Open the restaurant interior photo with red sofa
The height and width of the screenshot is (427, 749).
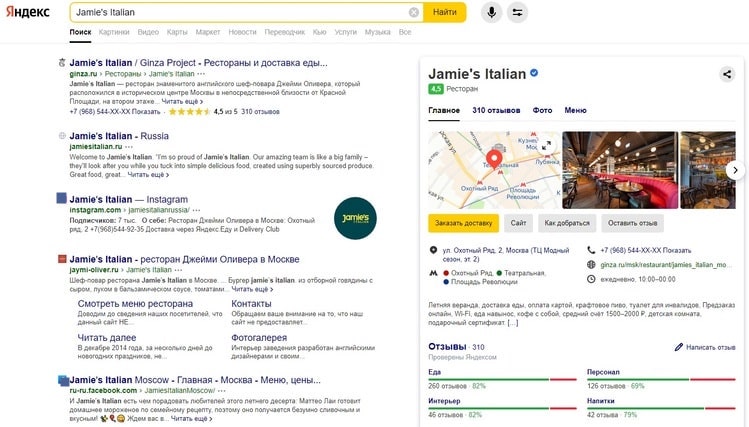click(x=620, y=170)
